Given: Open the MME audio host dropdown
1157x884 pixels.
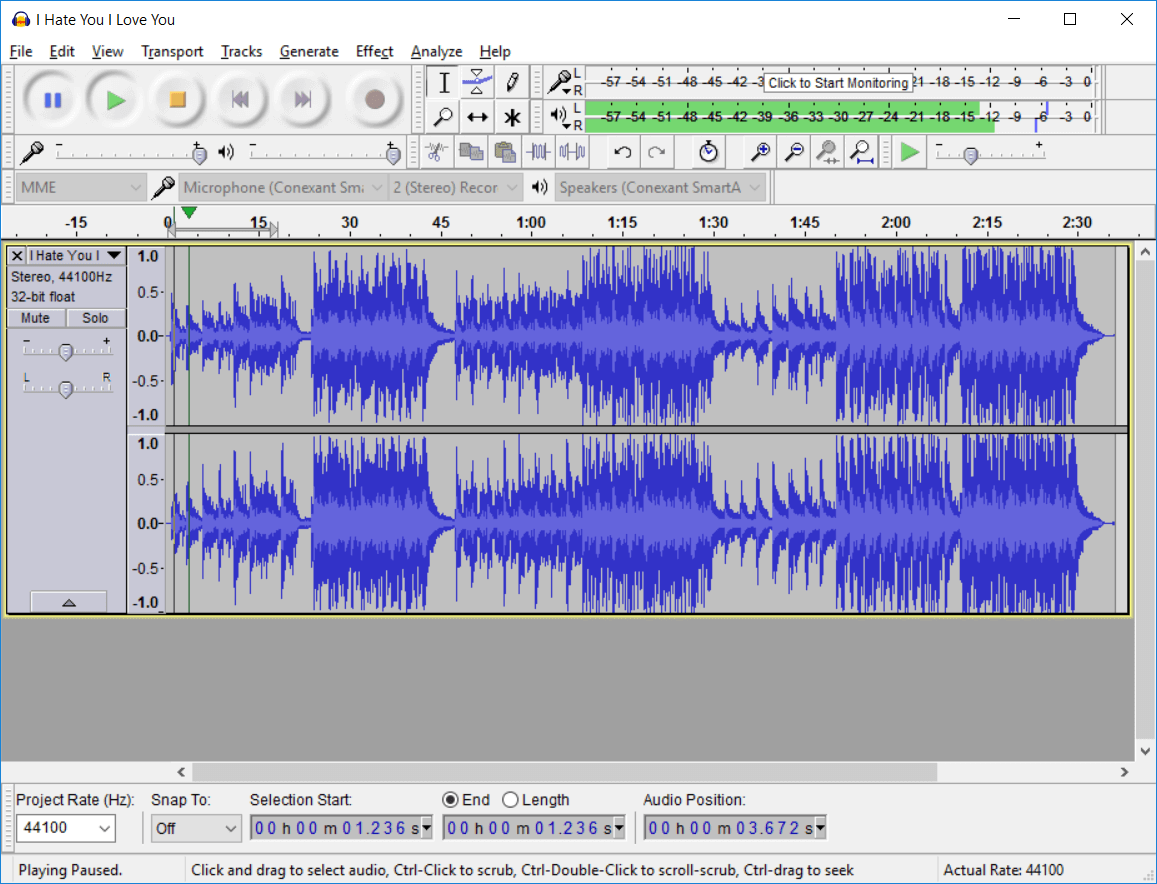Looking at the screenshot, I should click(80, 187).
